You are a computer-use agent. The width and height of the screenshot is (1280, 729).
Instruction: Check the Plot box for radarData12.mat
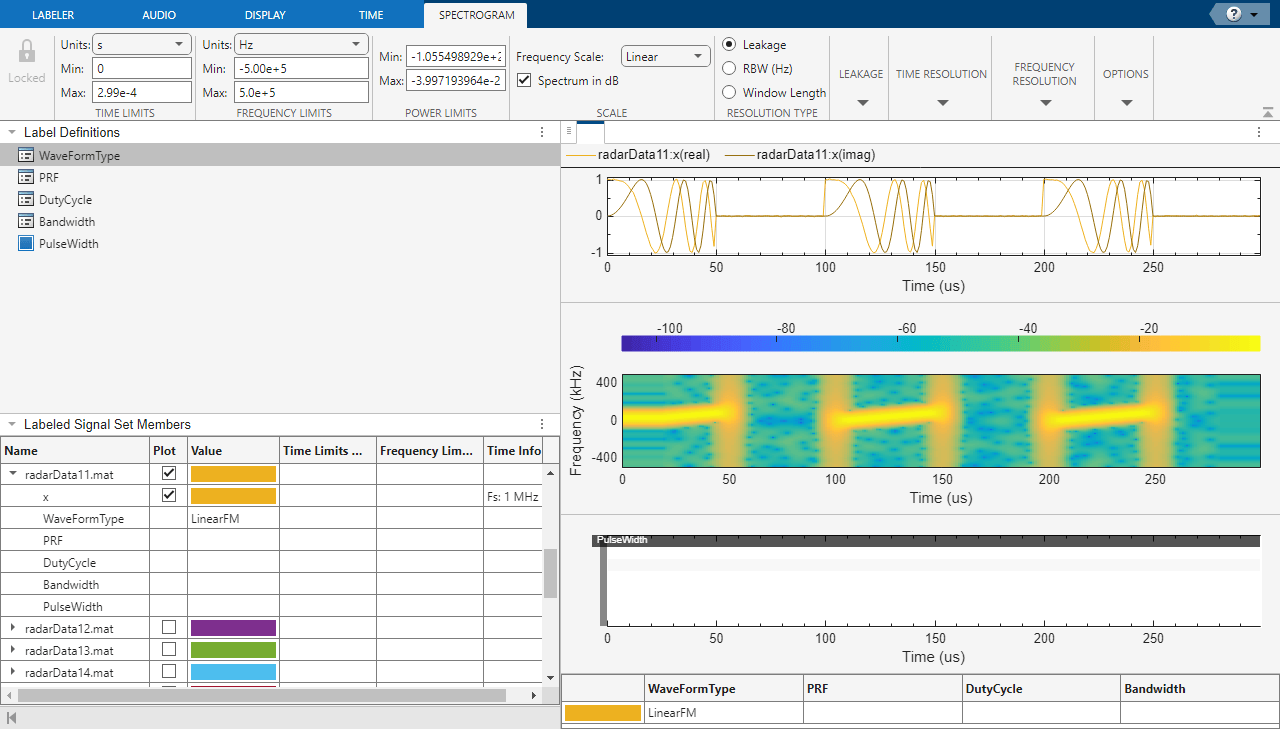(x=169, y=627)
